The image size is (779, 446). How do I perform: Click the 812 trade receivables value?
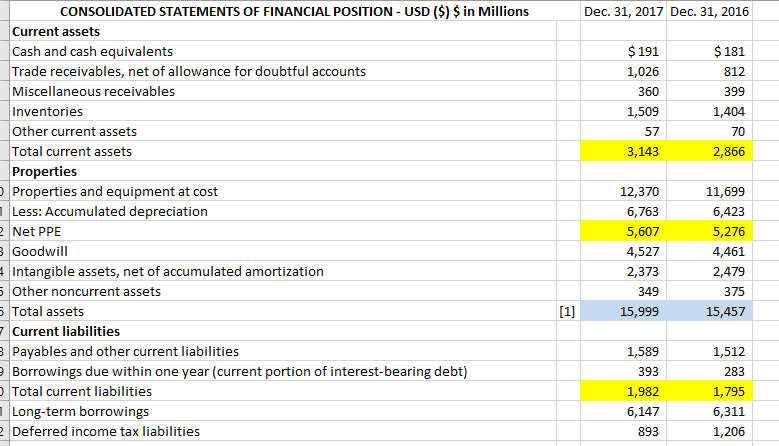tap(734, 71)
